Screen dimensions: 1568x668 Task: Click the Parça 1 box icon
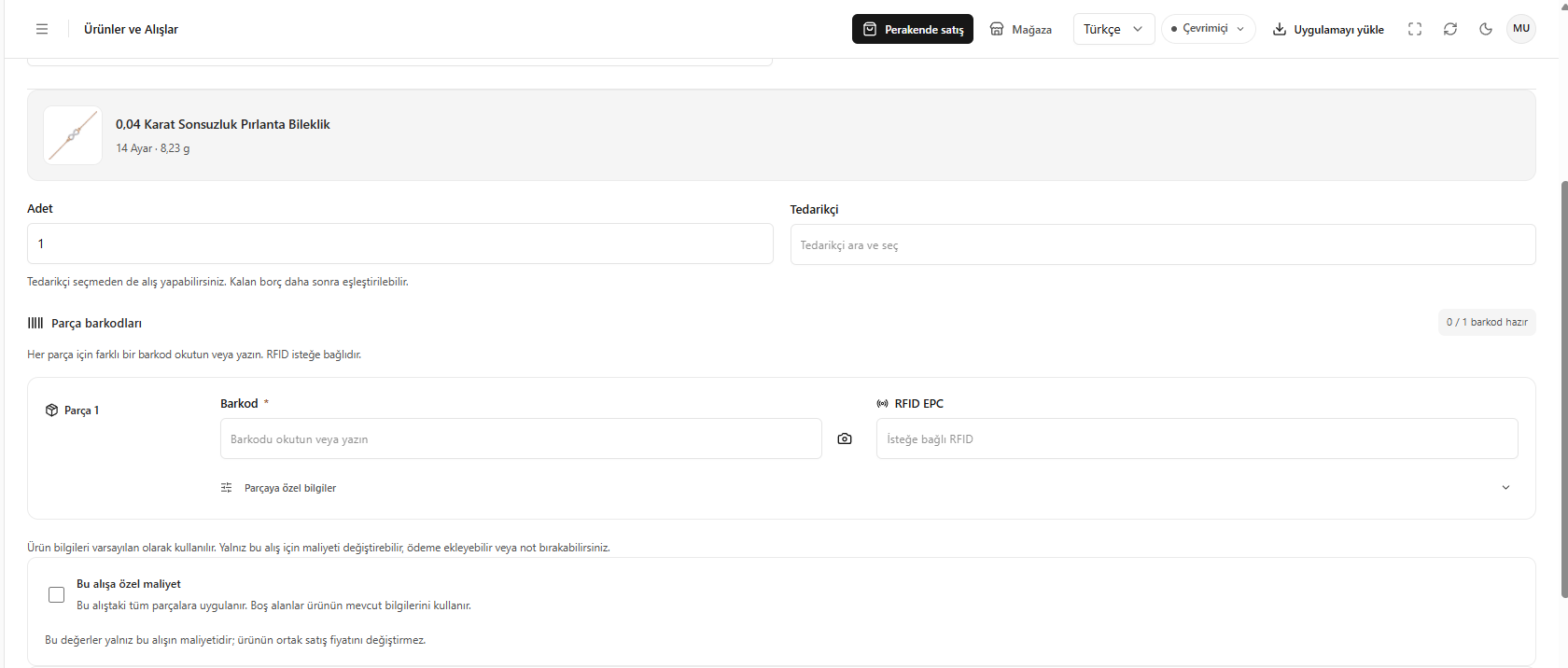pos(52,411)
